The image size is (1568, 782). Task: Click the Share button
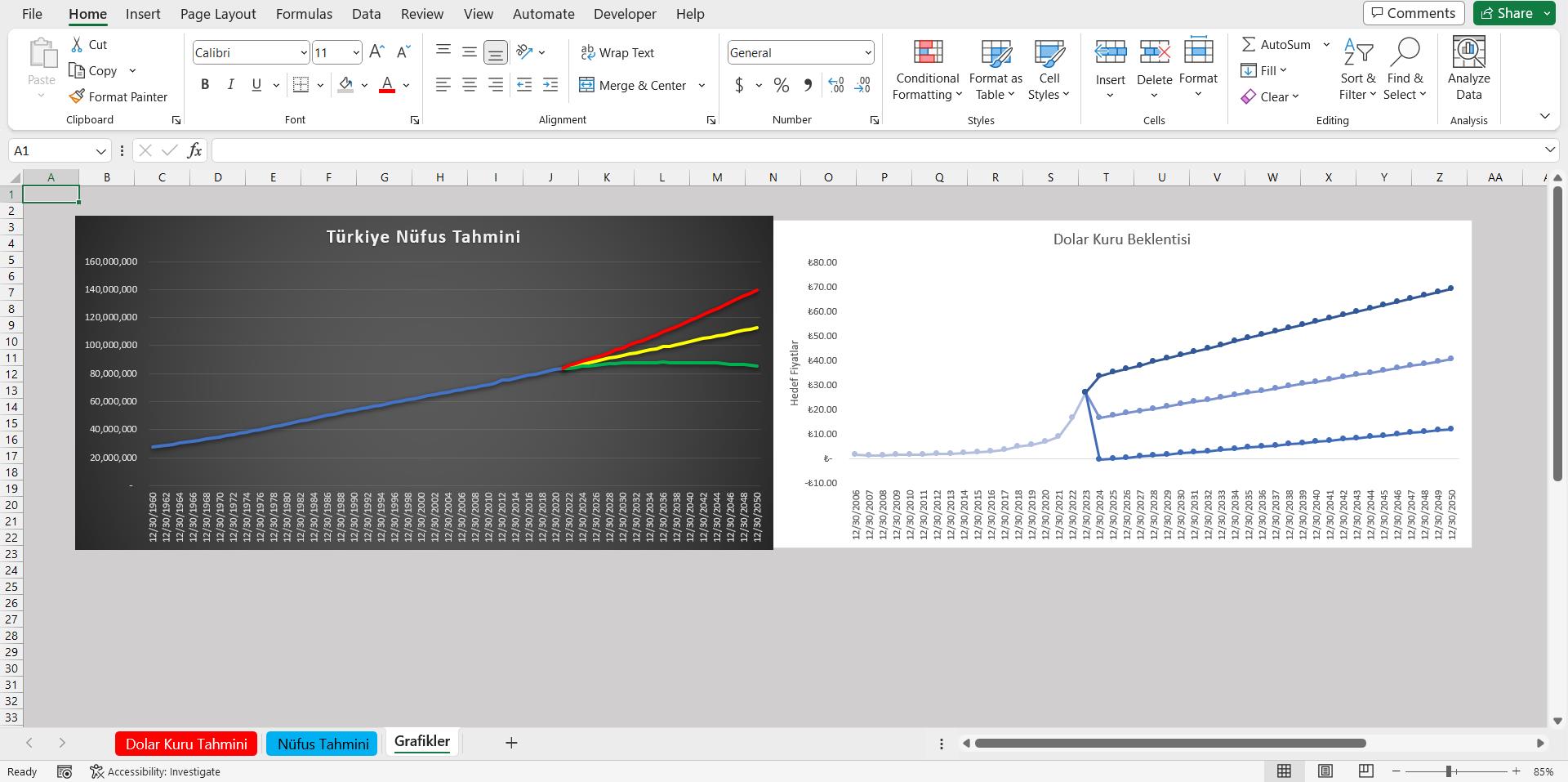coord(1507,13)
